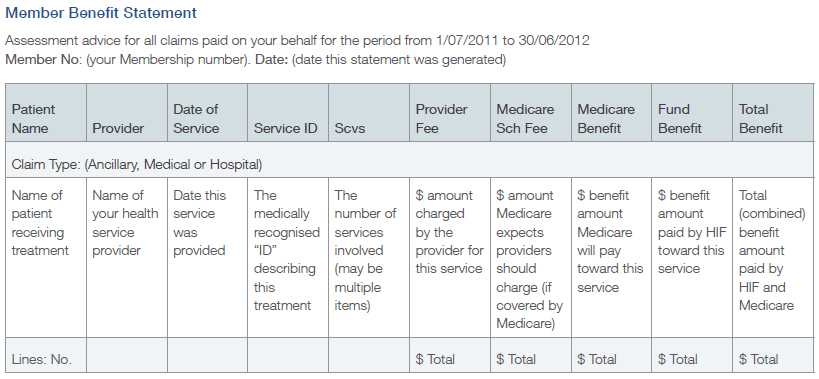Click the Date of Service header
Screen dimensions: 819x379
[207, 113]
